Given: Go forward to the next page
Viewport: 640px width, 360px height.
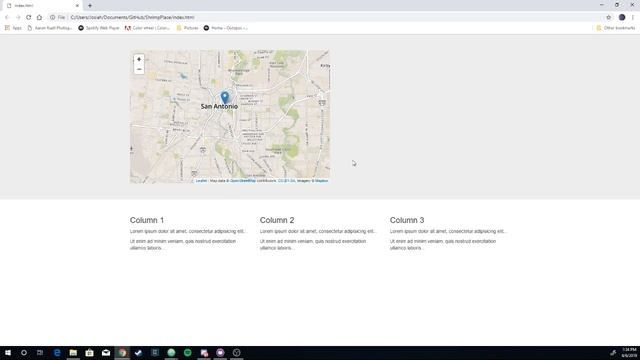Looking at the screenshot, I should (18, 17).
